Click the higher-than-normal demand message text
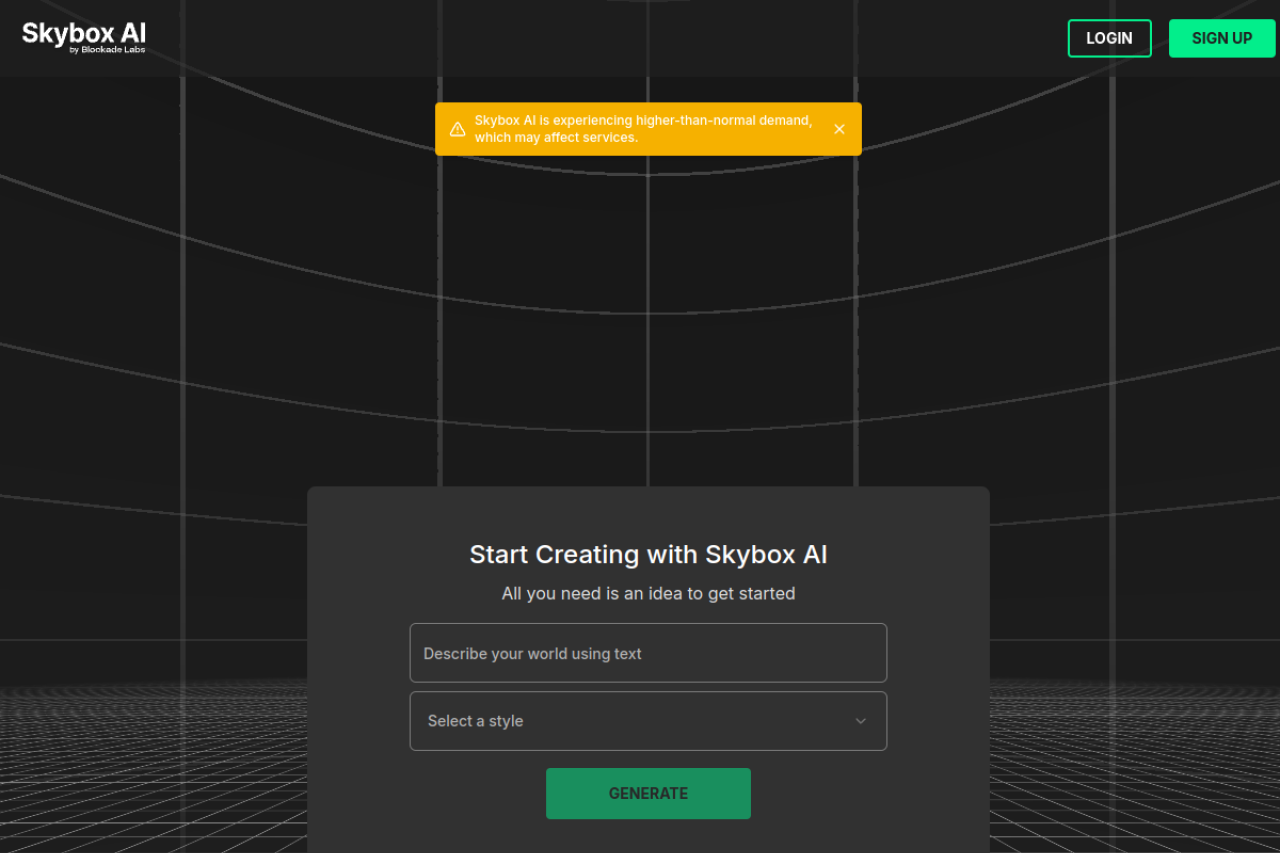 tap(643, 129)
